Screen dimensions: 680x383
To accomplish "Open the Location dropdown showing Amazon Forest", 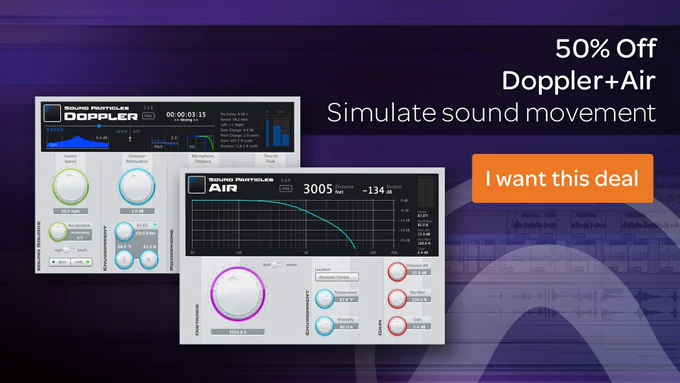I will [x=337, y=277].
